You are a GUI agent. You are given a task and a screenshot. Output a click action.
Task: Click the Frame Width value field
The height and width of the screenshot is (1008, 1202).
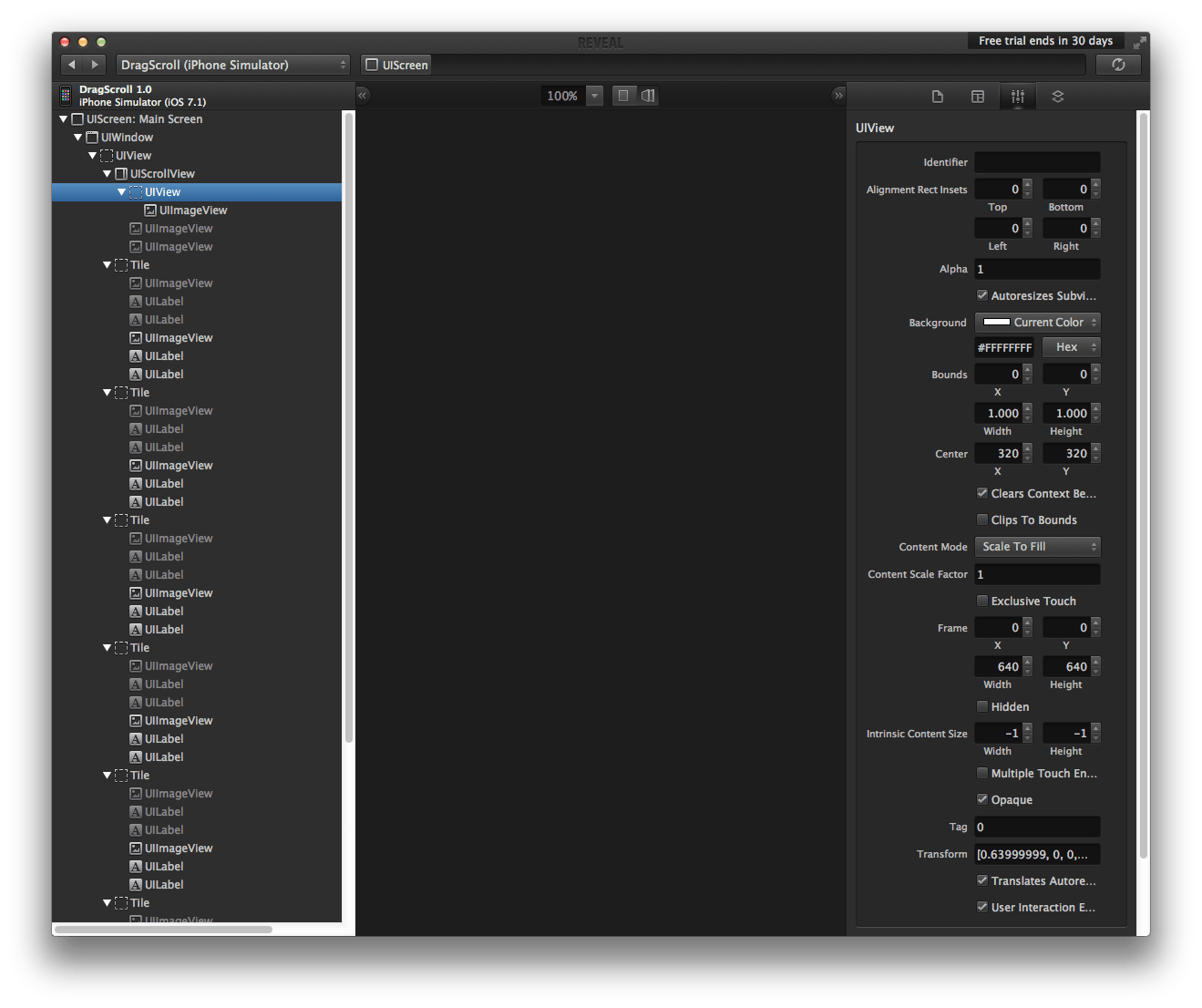point(999,666)
